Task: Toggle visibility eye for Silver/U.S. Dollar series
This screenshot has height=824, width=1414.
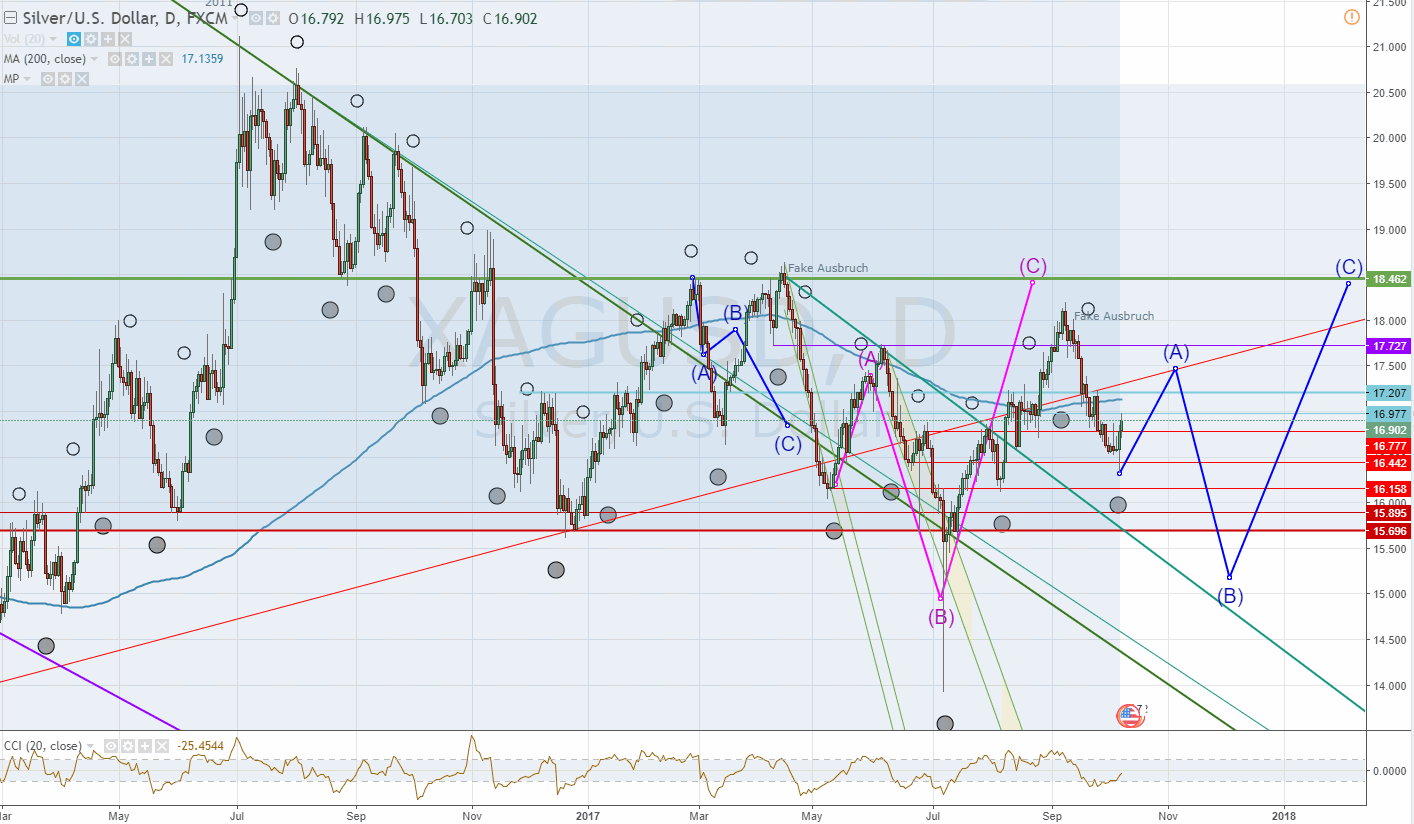Action: (256, 19)
